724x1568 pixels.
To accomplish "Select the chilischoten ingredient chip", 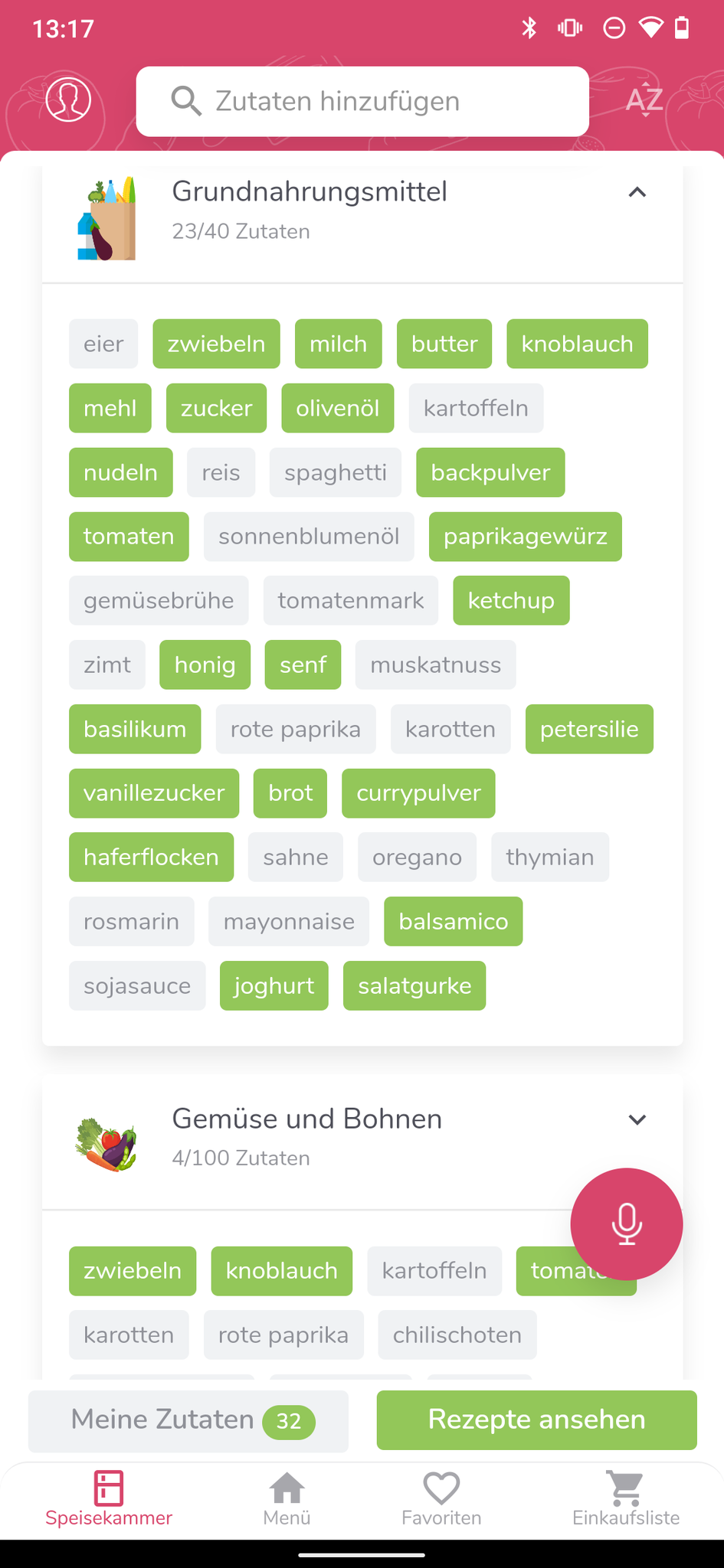I will [457, 1334].
